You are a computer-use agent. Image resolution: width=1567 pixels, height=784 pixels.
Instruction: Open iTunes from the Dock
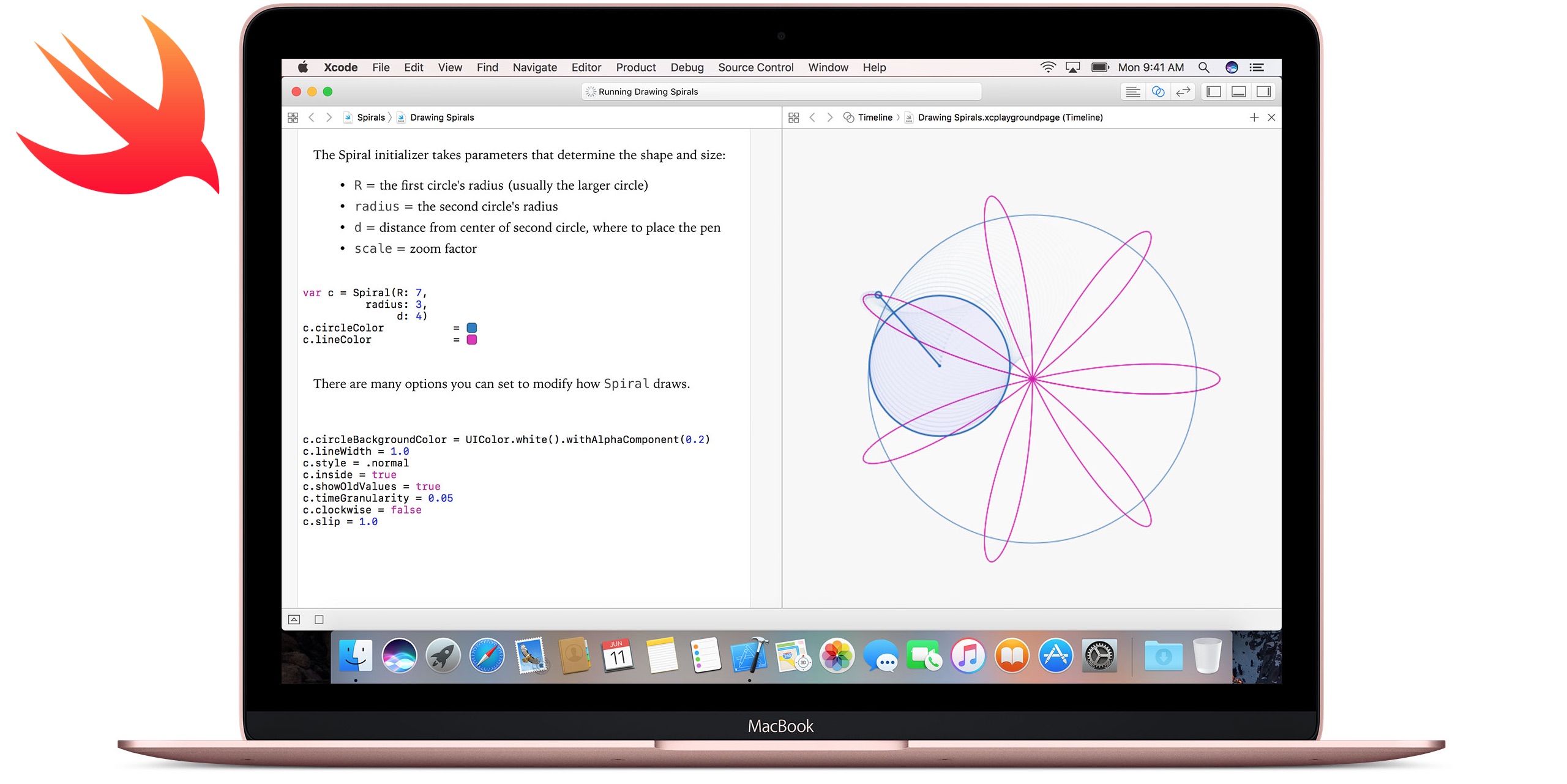[968, 656]
